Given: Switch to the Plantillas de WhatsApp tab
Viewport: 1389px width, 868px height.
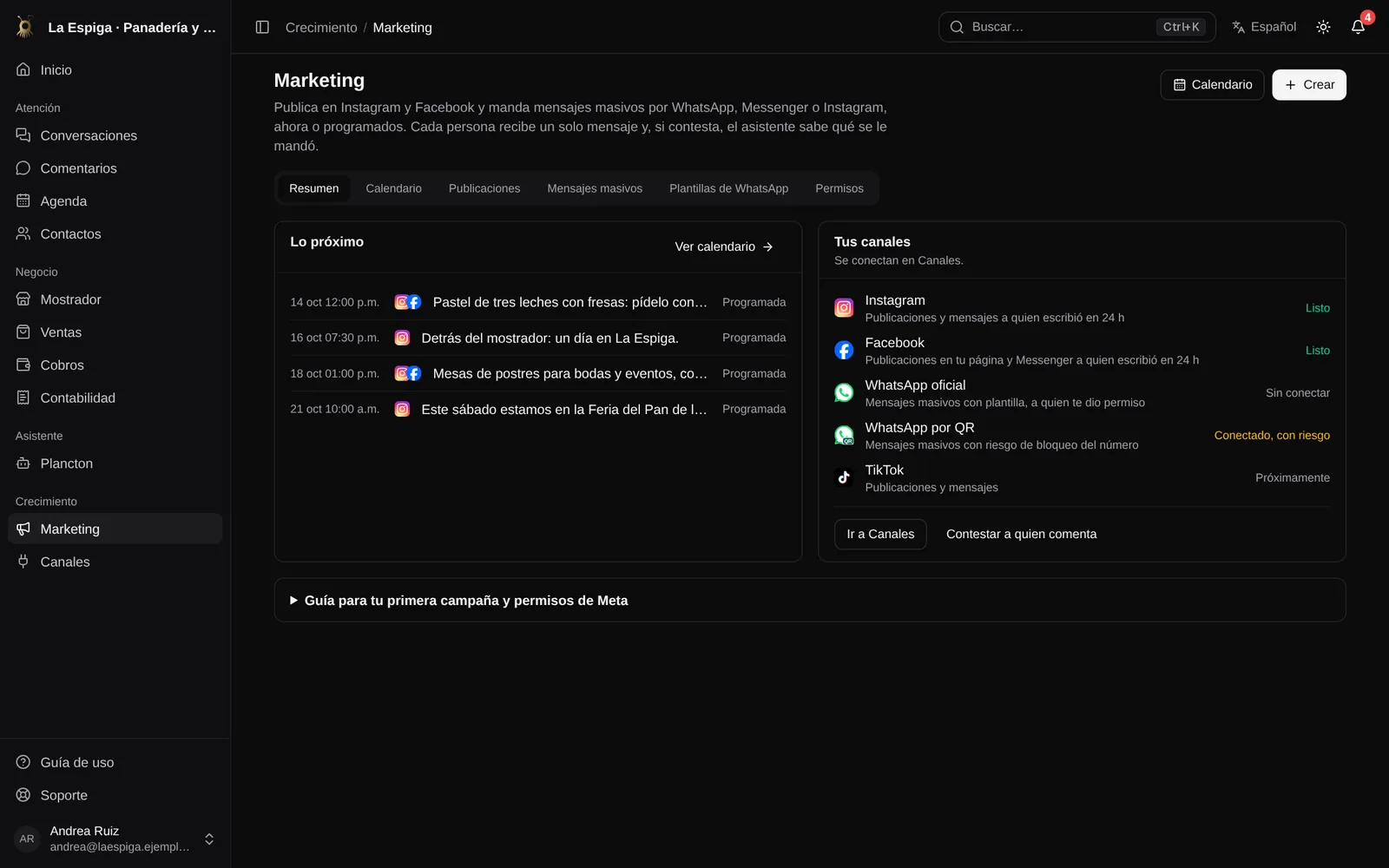Looking at the screenshot, I should coord(728,188).
